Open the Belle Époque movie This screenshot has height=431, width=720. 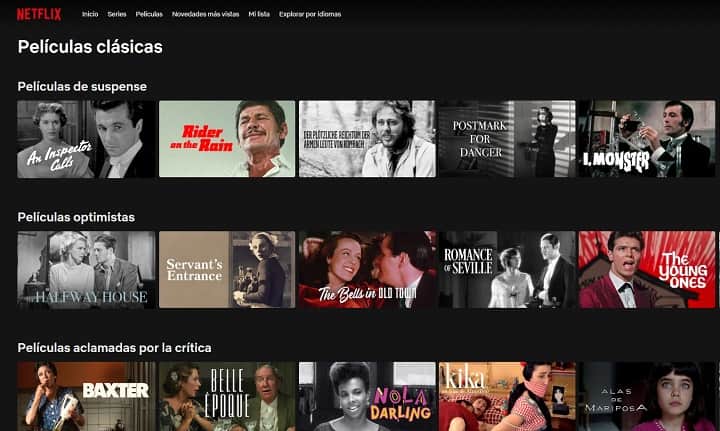pyautogui.click(x=227, y=397)
